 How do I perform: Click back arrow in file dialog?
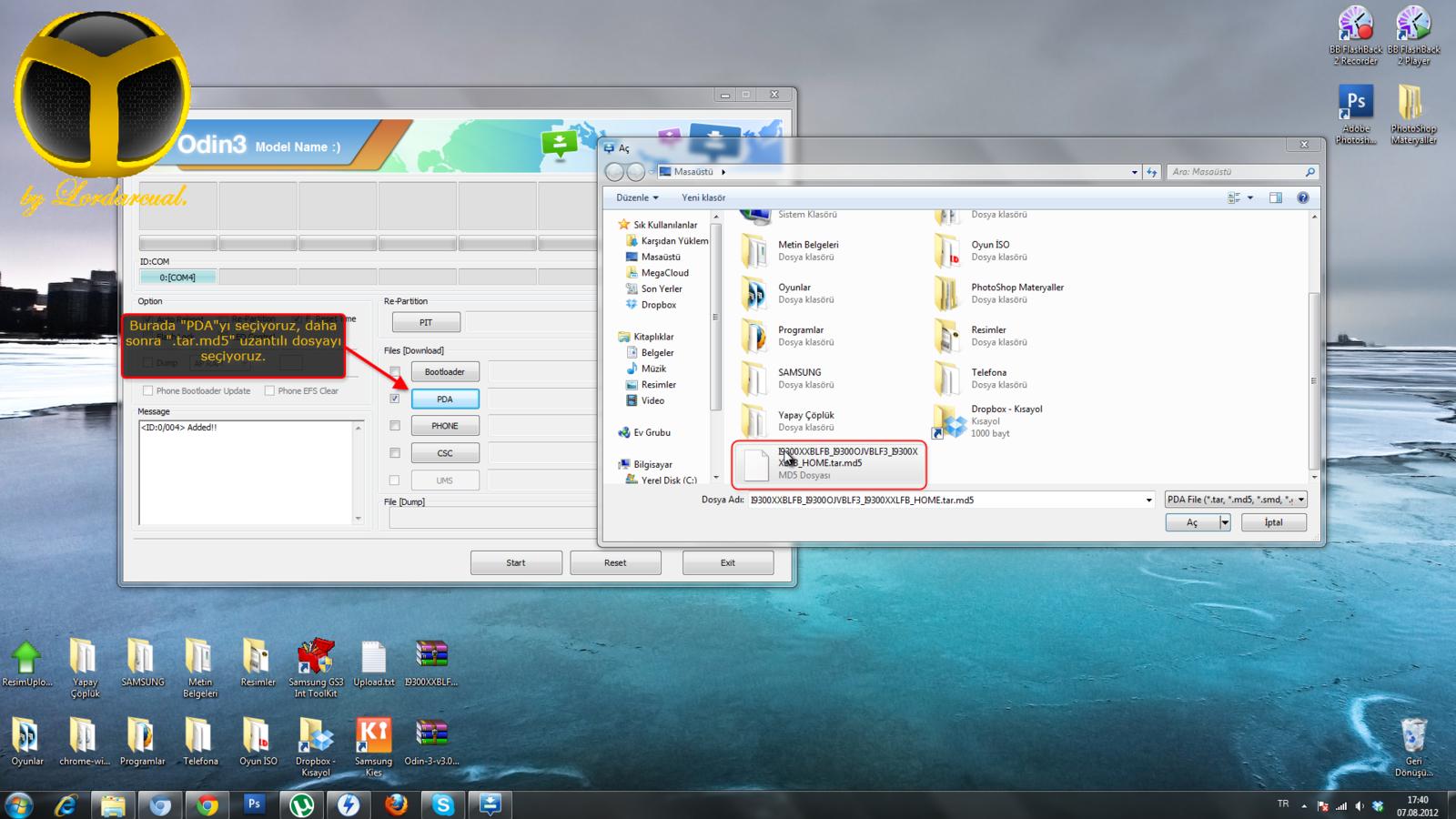pos(615,171)
